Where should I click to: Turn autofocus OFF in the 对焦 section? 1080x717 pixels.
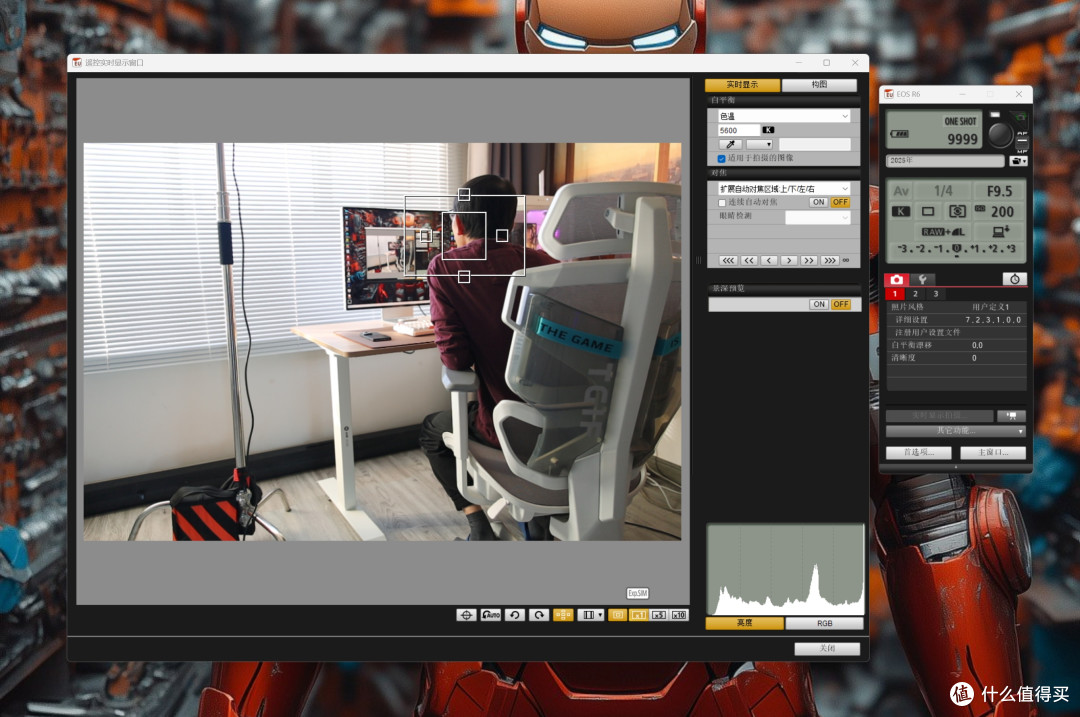[840, 202]
